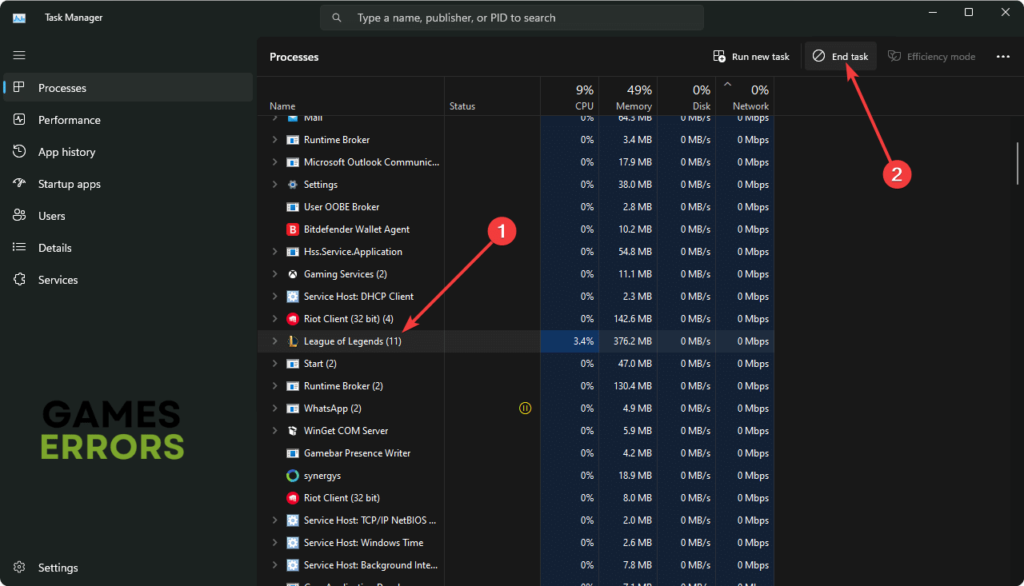Expand the League of Legends (11) group
The height and width of the screenshot is (586, 1024).
pos(274,341)
